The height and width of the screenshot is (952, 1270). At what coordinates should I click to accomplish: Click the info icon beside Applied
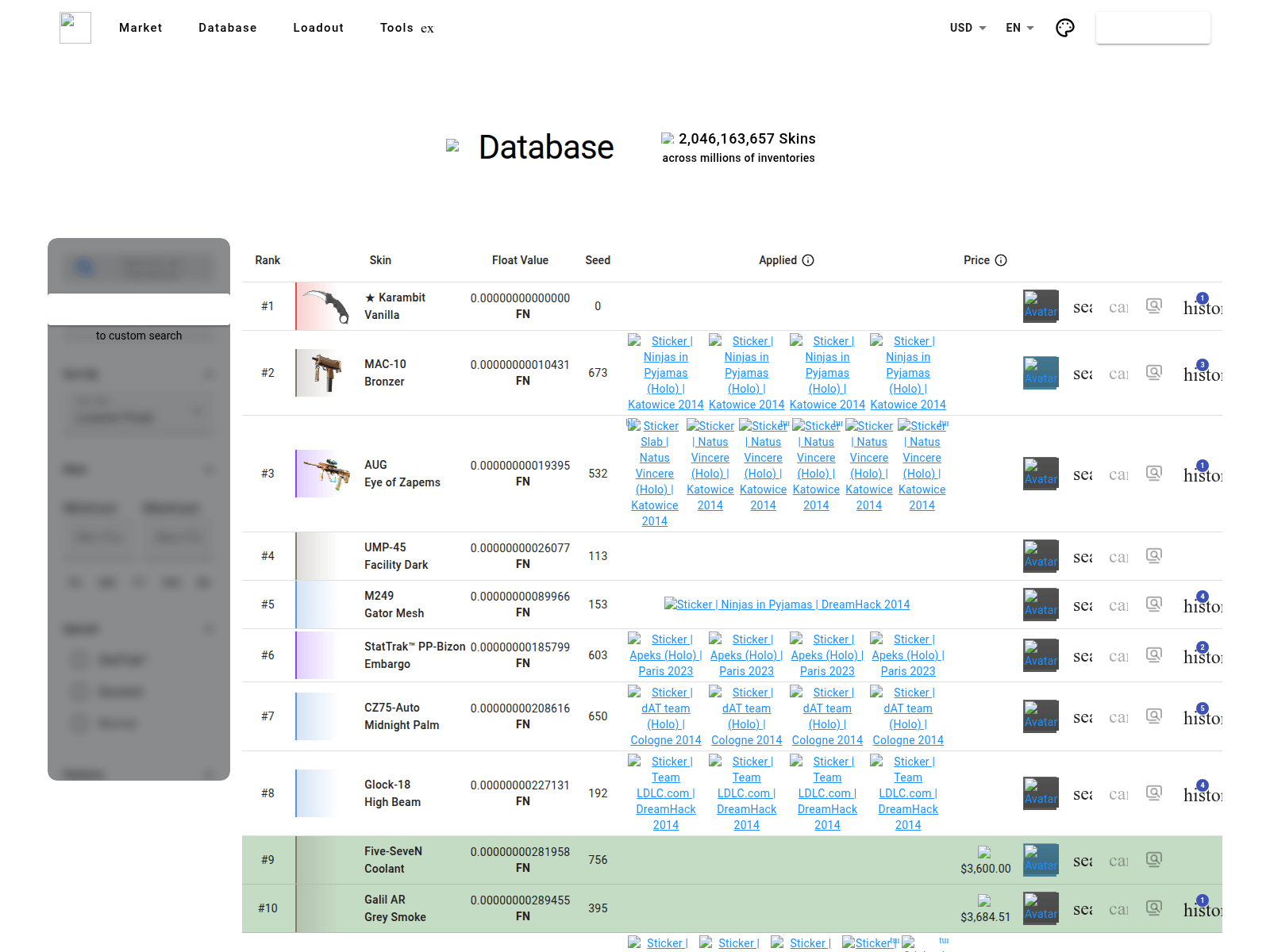point(808,260)
